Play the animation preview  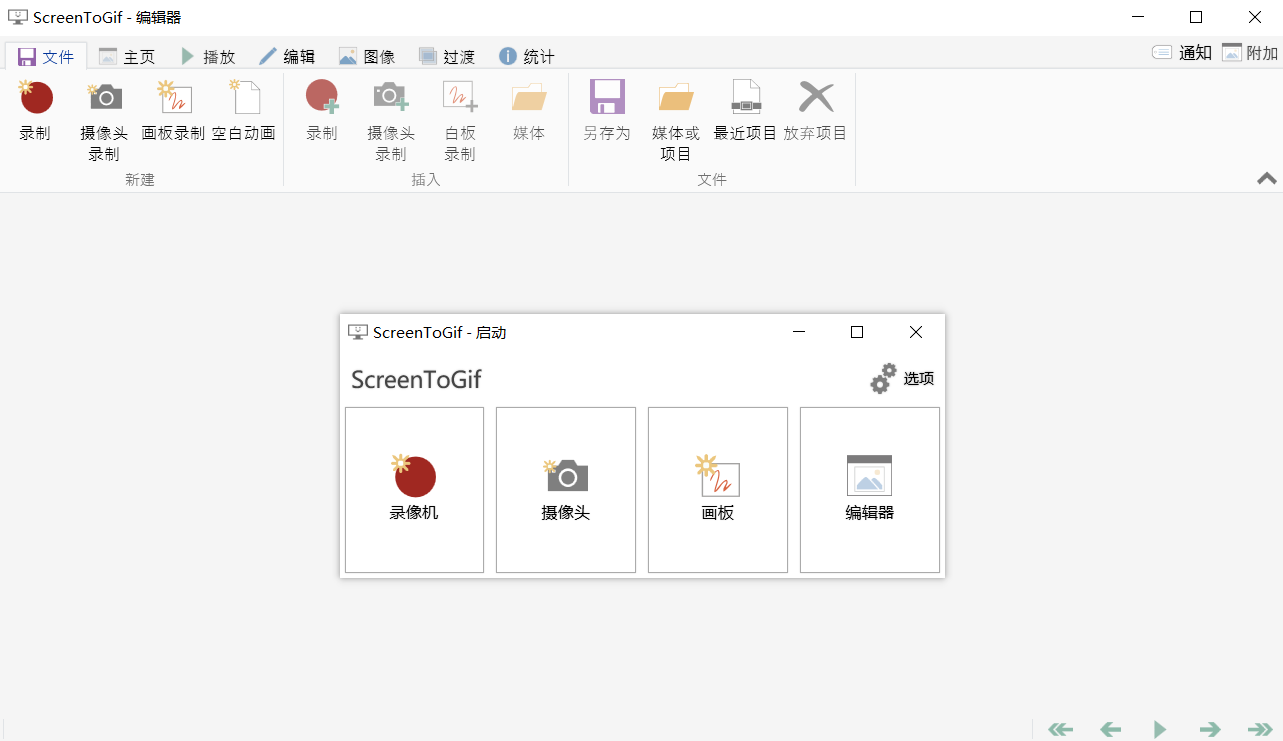click(x=1160, y=729)
